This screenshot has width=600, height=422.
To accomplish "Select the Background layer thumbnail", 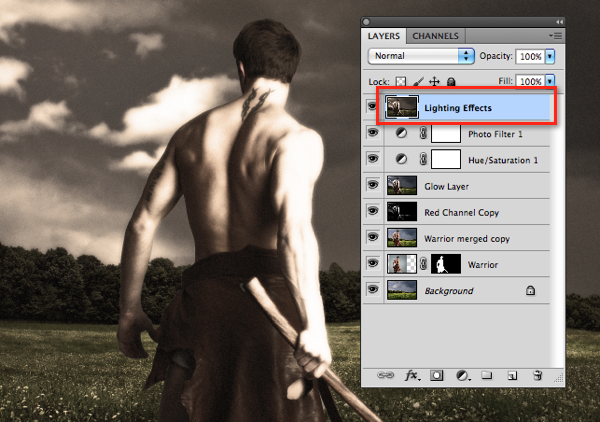I will [x=402, y=290].
